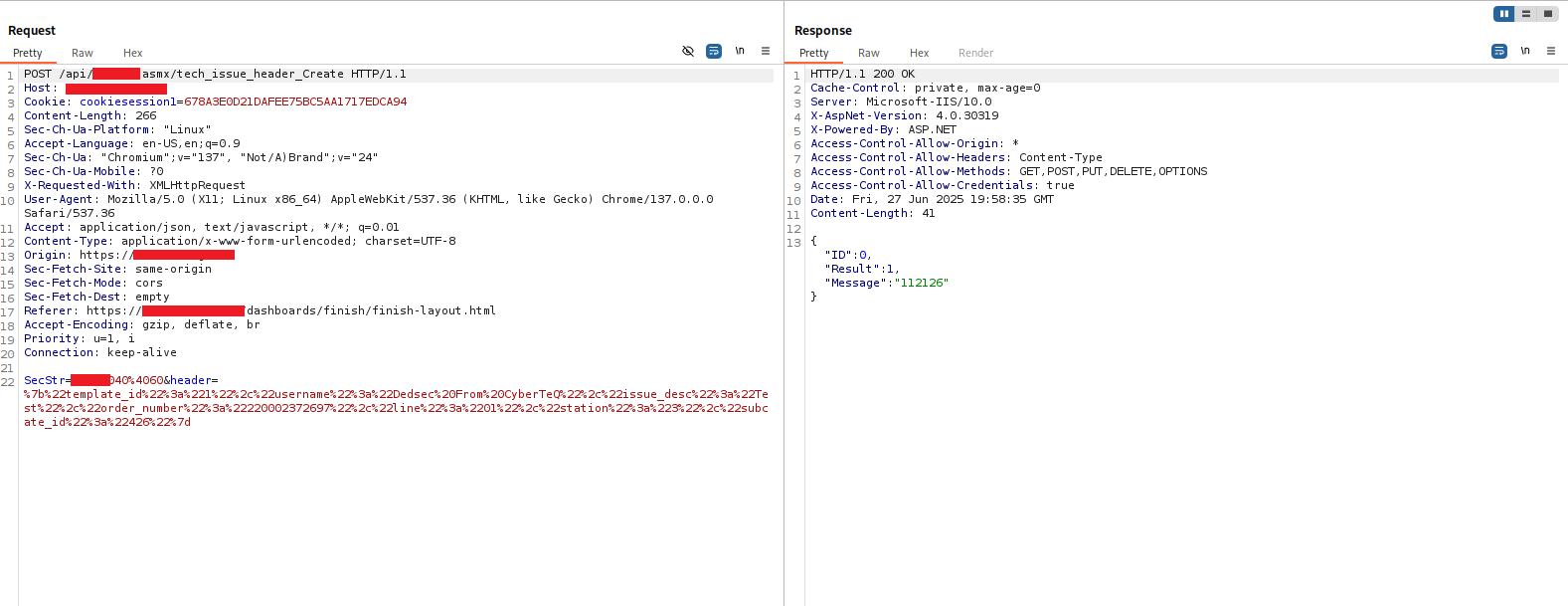Click the Referer header line
Screen dimensions: 1568x606
pos(260,310)
